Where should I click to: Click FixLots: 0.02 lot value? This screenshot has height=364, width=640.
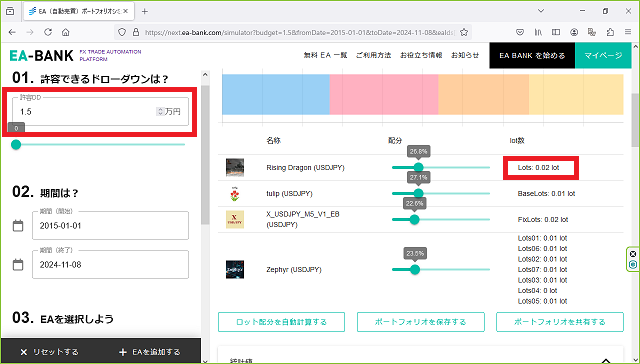point(543,220)
